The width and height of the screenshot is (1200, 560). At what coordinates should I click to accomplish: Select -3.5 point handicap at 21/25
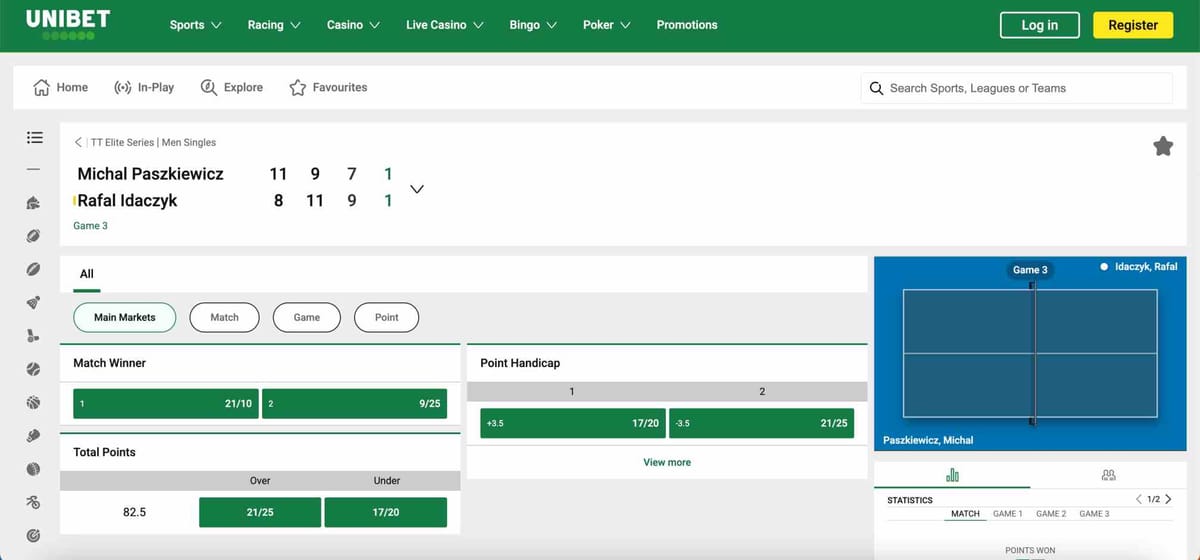click(x=761, y=424)
